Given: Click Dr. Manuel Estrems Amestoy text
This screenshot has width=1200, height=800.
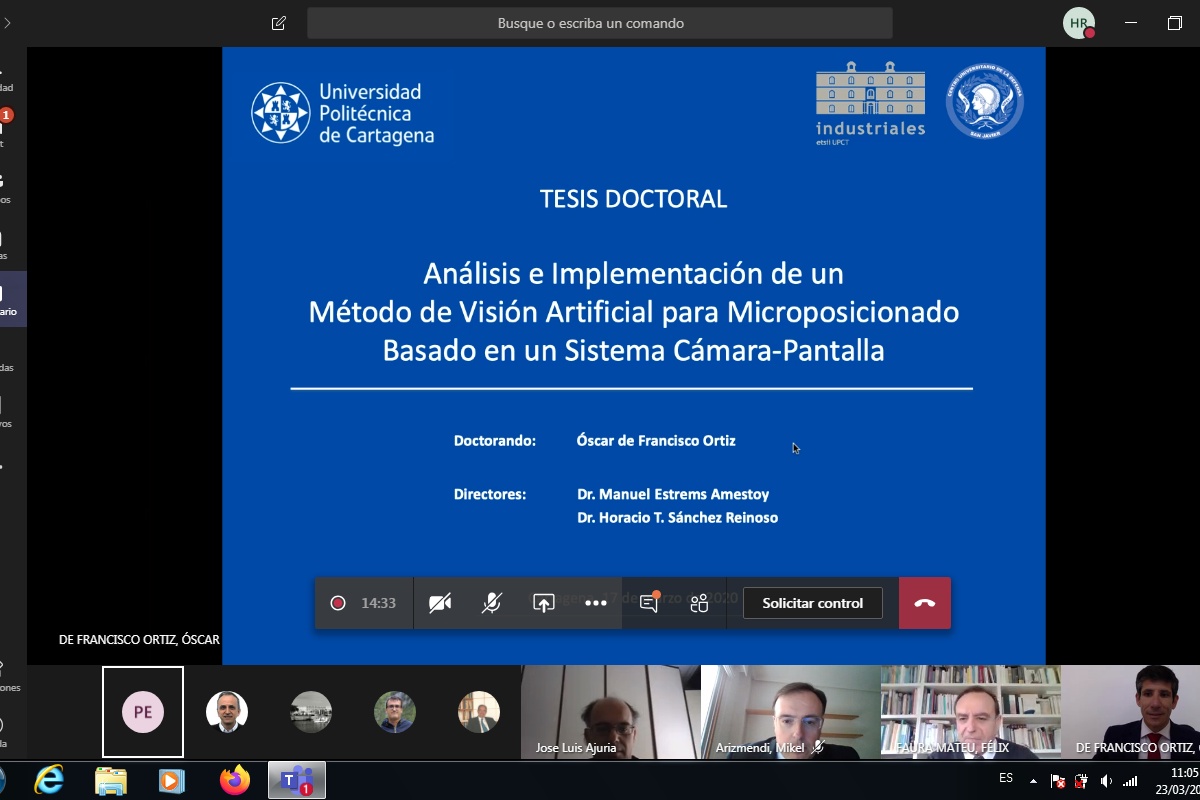Looking at the screenshot, I should 673,494.
